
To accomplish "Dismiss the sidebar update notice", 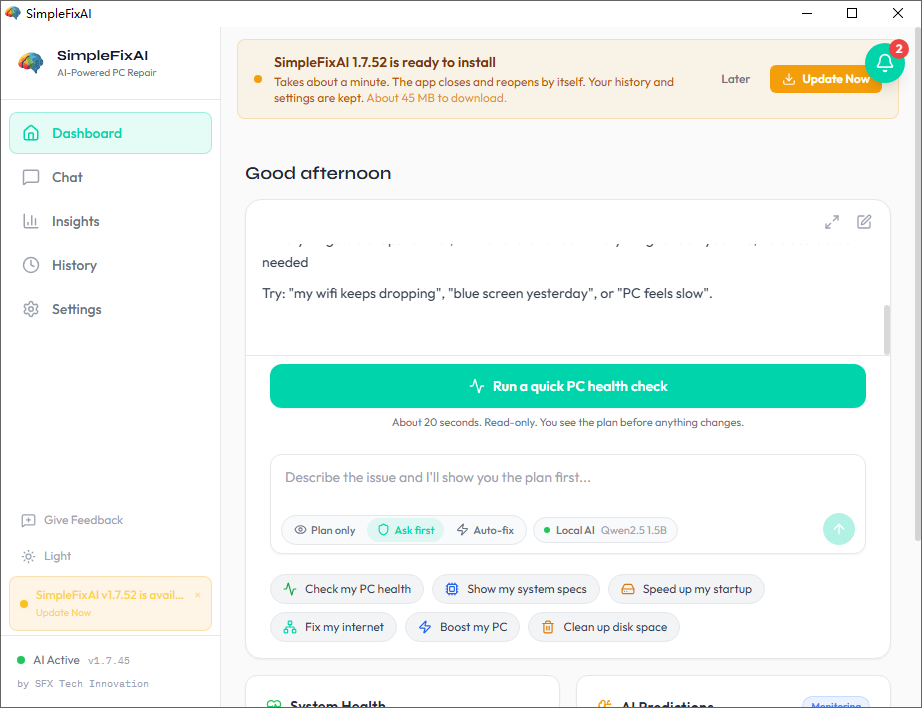I will pyautogui.click(x=198, y=595).
